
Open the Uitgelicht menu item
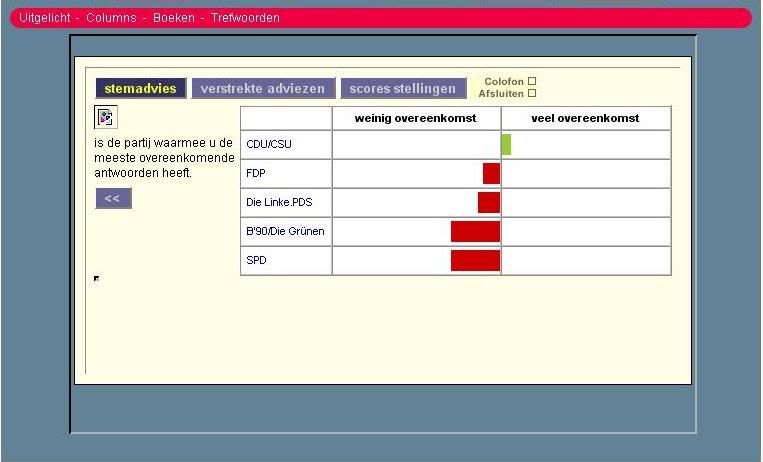click(45, 18)
